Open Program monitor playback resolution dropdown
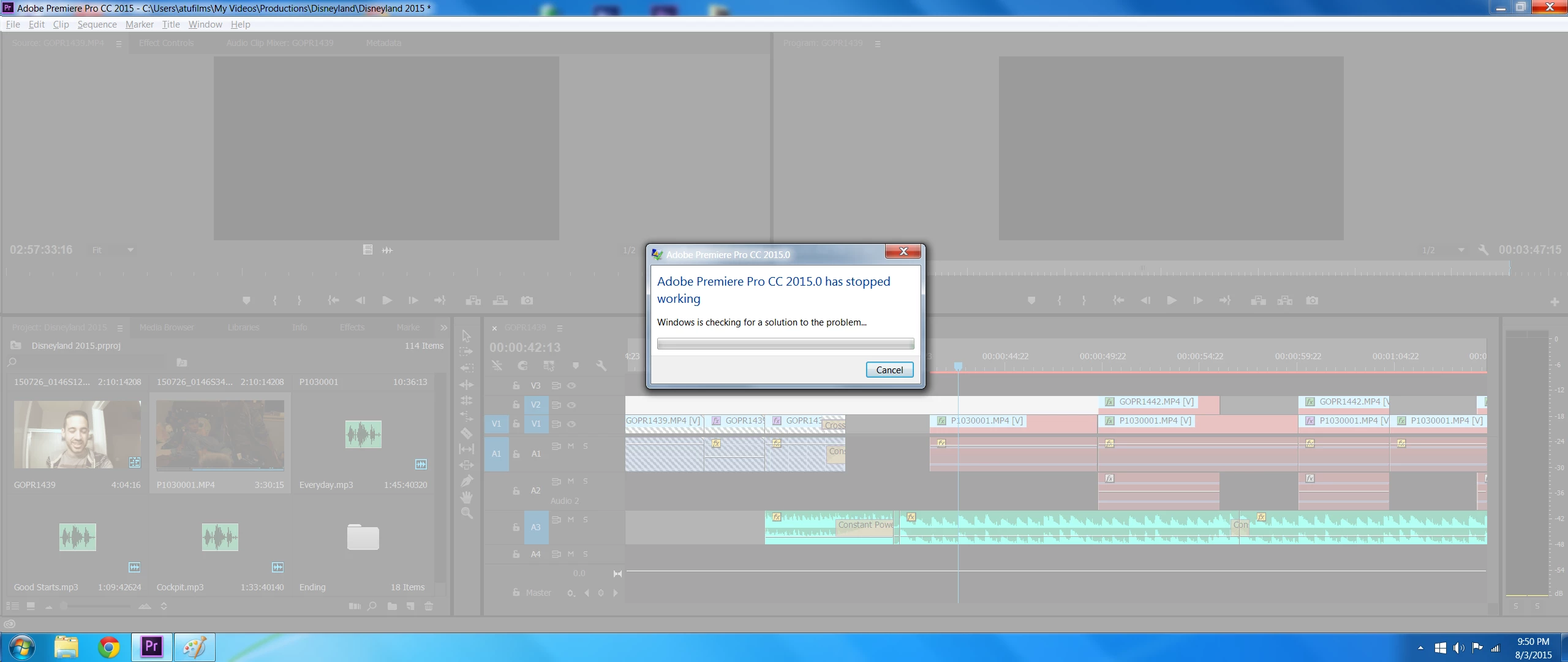This screenshot has height=662, width=1568. point(1461,250)
